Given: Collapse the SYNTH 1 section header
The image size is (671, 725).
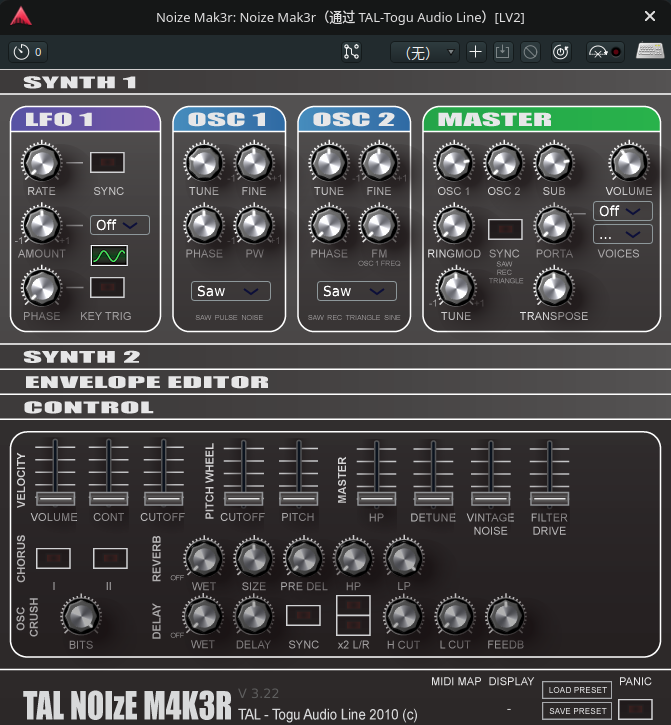Looking at the screenshot, I should pos(335,82).
